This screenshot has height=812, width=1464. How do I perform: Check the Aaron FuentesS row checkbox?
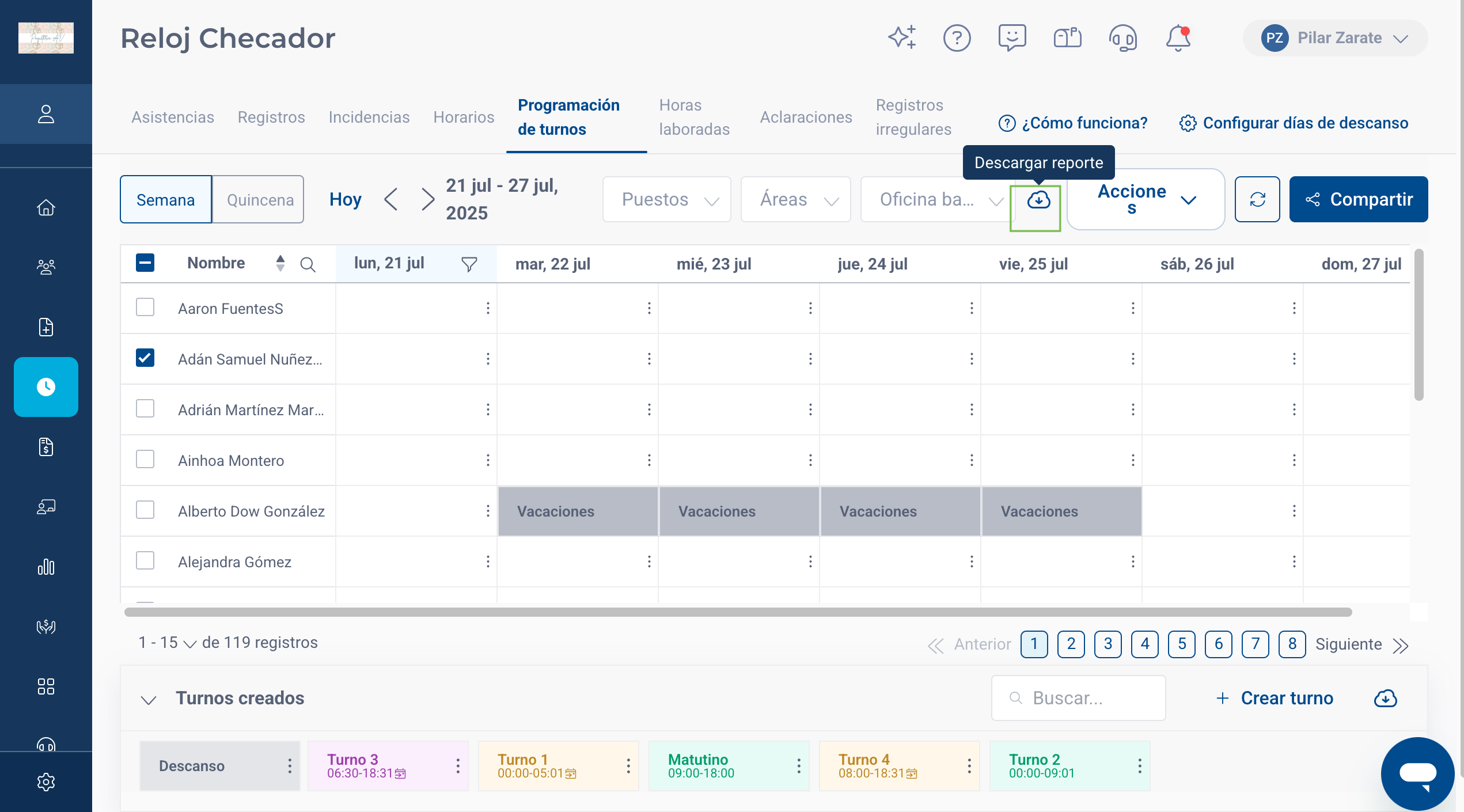point(145,308)
